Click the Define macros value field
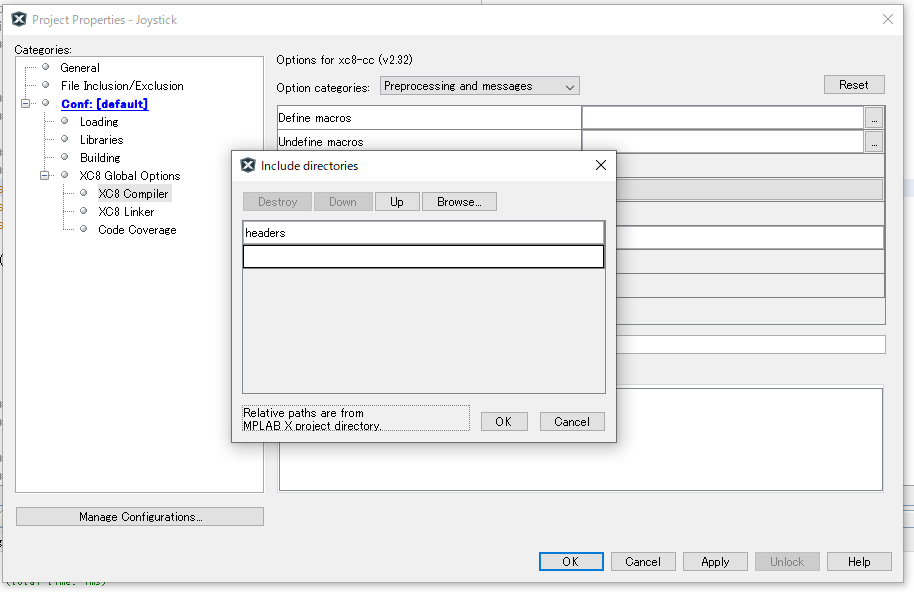This screenshot has width=914, height=592. [723, 118]
